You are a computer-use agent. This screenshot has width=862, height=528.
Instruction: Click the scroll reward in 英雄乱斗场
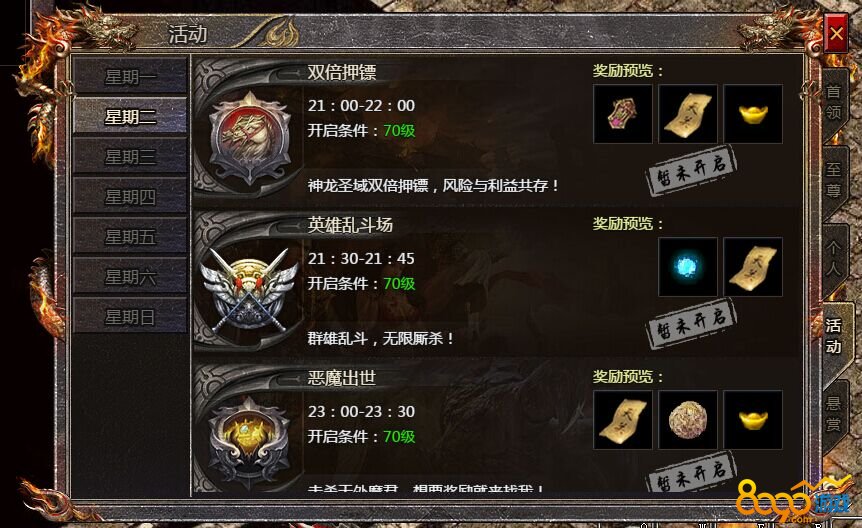[x=753, y=267]
